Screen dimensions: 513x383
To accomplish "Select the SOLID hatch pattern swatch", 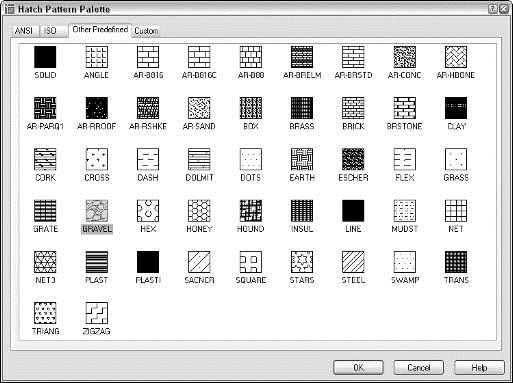I will (x=45, y=57).
